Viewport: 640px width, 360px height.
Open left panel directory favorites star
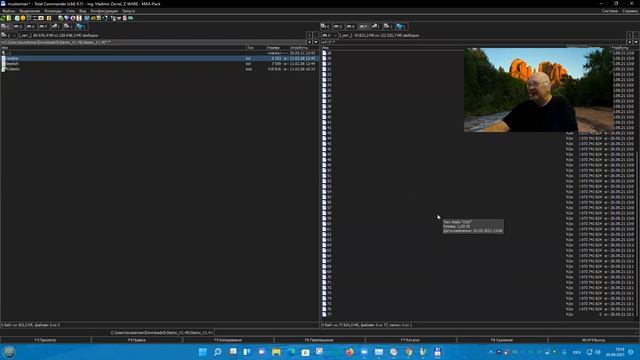click(309, 42)
